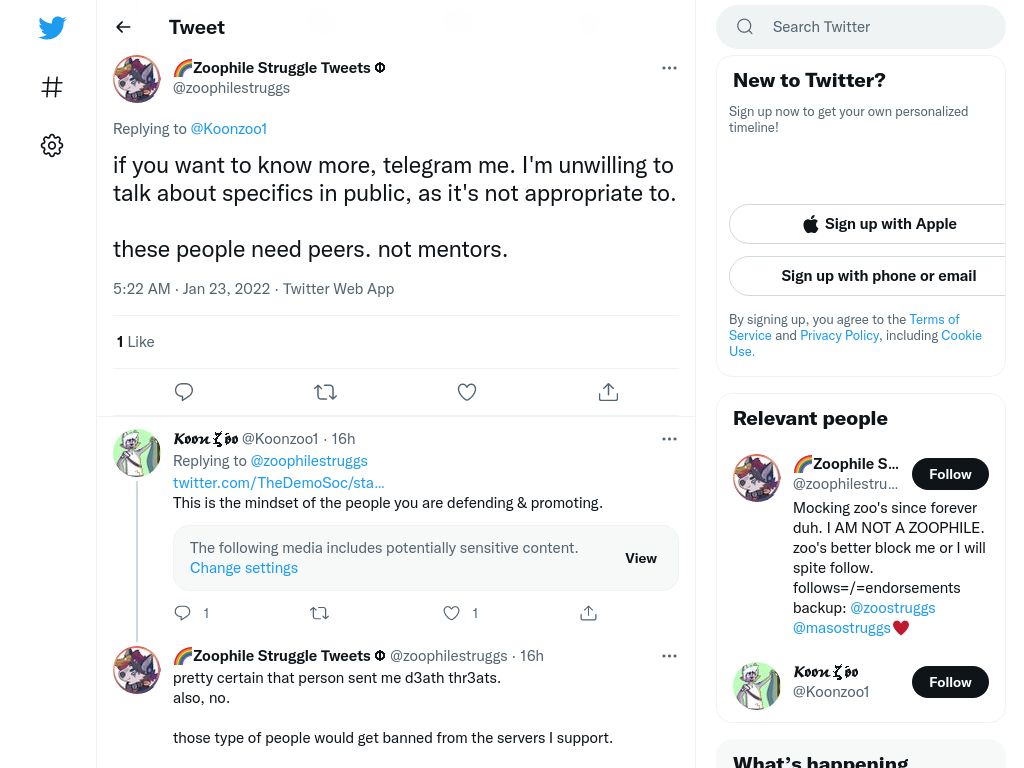Open more options on the main tweet
Screen dimensions: 1024x768
coord(669,68)
